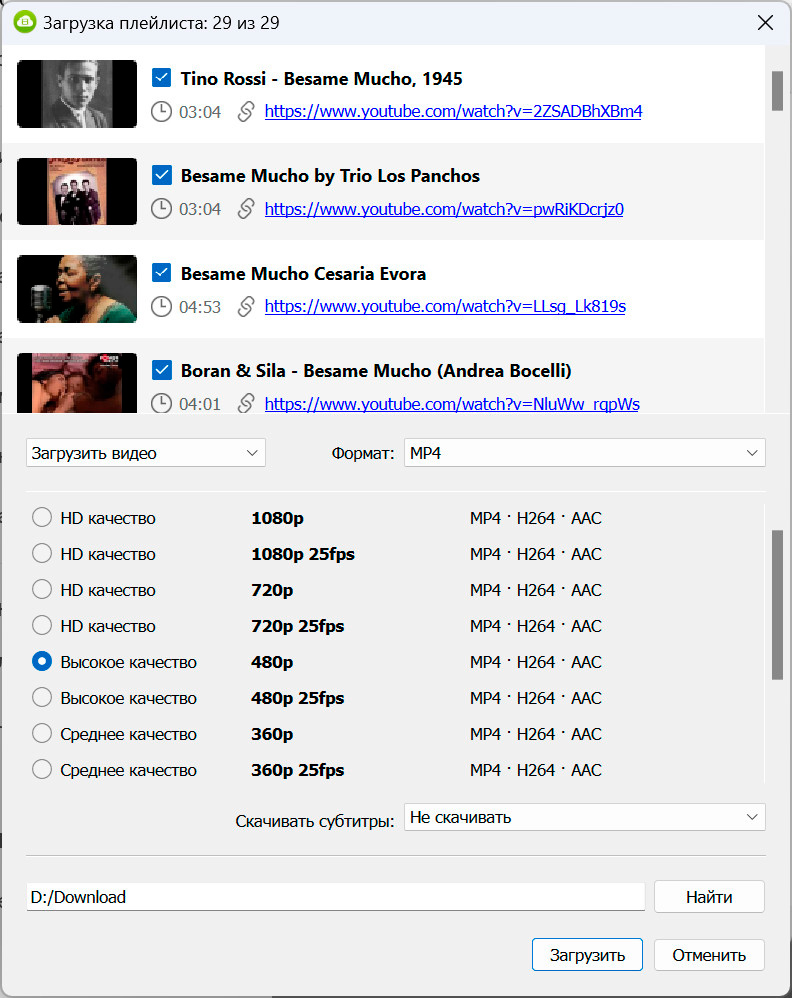Screen dimensions: 792x998
Task: Uncheck the Tino Rossi - Besame Mucho checkbox
Action: click(162, 78)
